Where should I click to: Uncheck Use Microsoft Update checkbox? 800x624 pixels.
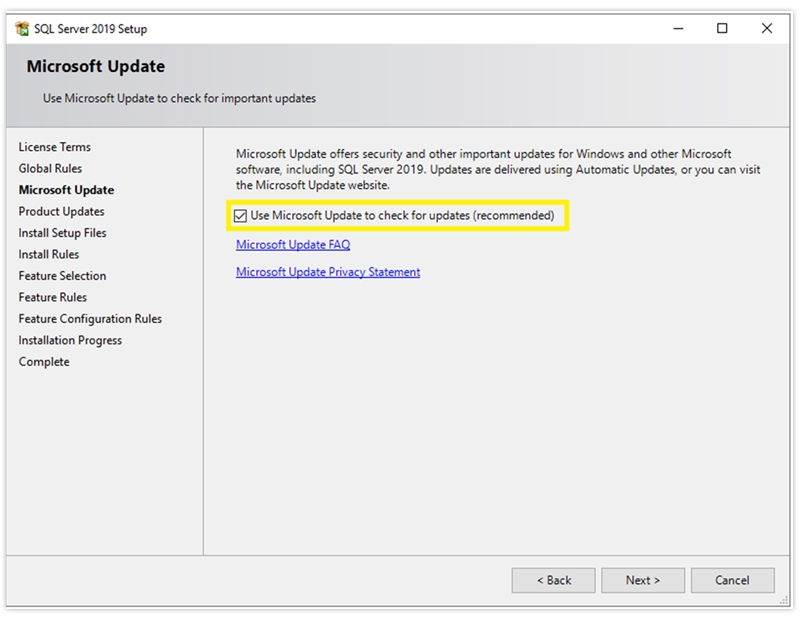pos(240,215)
